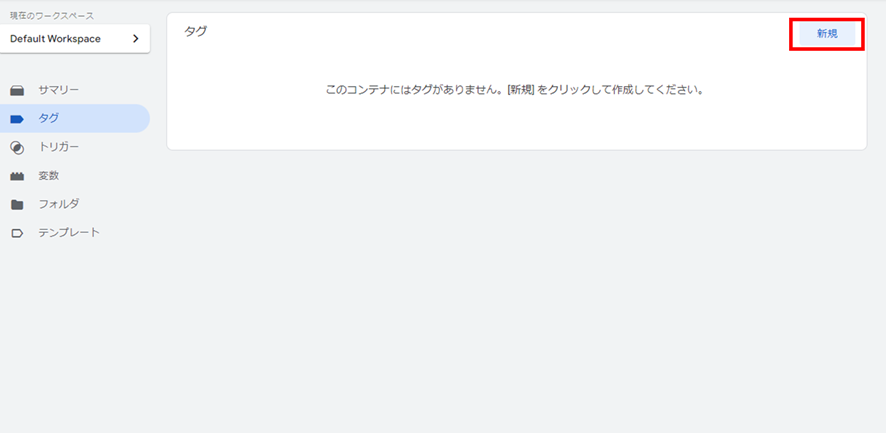Screen dimensions: 886x433
Task: Click the テンプレート outline label icon
Action: pos(18,233)
